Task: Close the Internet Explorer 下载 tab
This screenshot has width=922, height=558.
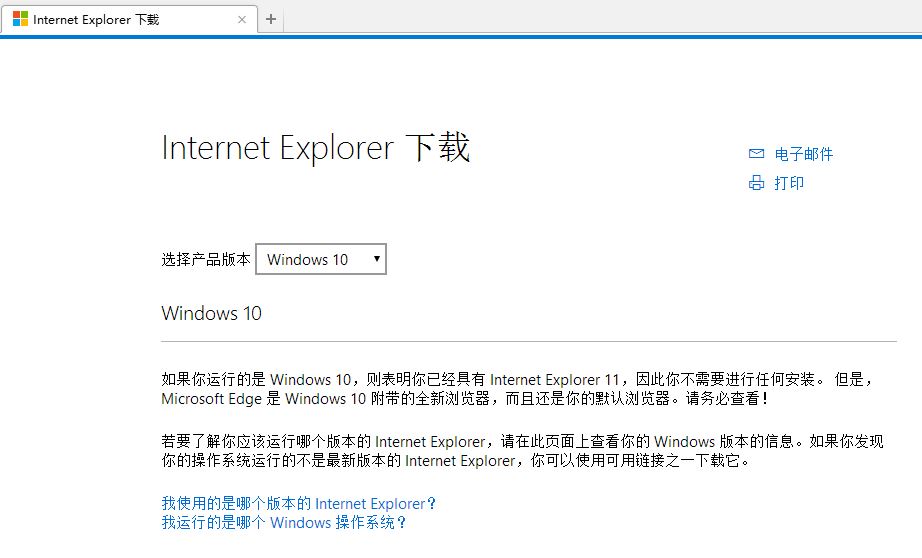Action: tap(242, 19)
